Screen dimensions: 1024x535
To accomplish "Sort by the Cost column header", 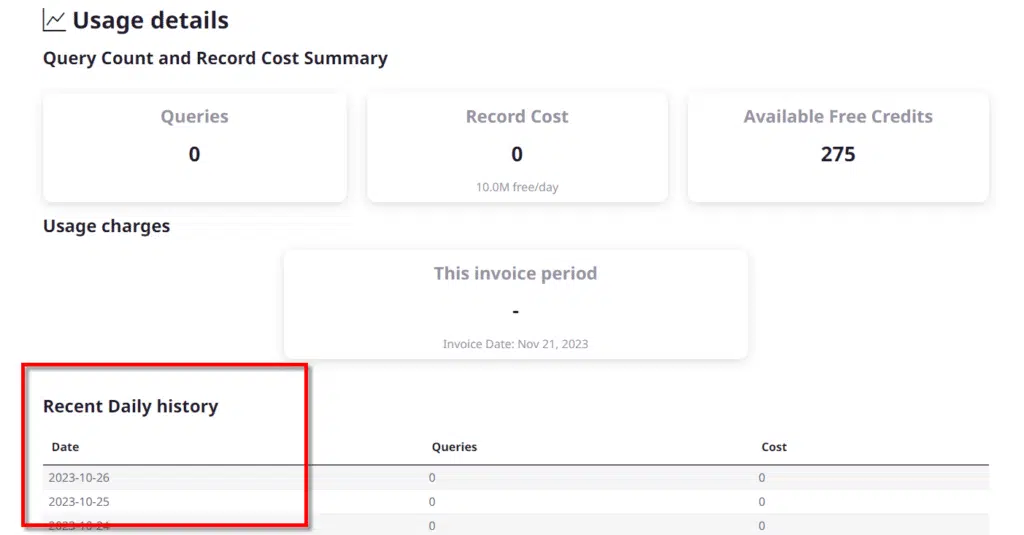I will pyautogui.click(x=774, y=447).
